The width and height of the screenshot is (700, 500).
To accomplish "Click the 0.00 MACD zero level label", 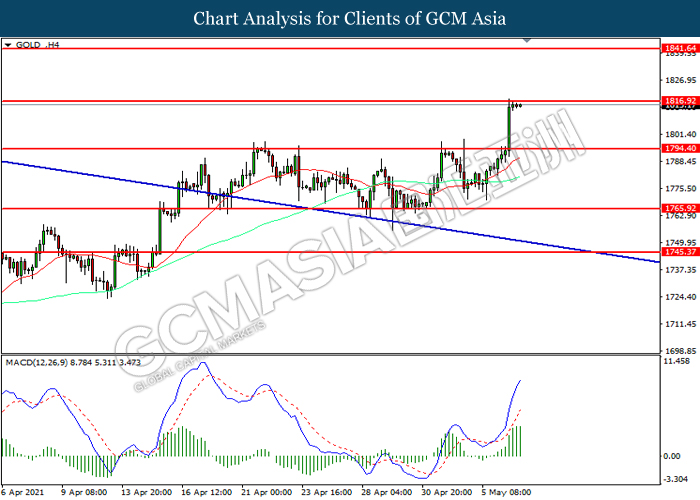I will pyautogui.click(x=672, y=456).
